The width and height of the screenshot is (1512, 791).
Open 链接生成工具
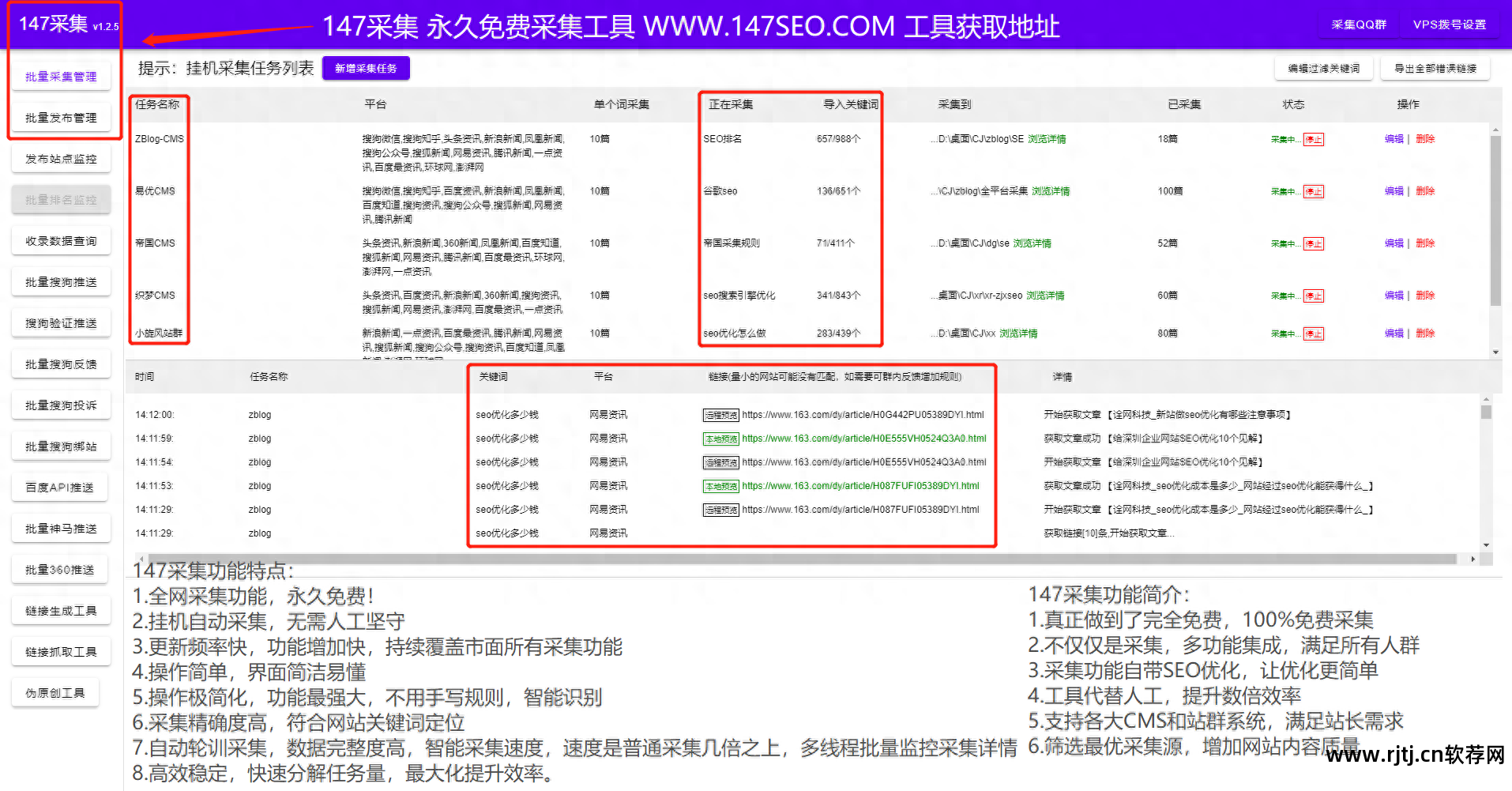click(x=61, y=609)
